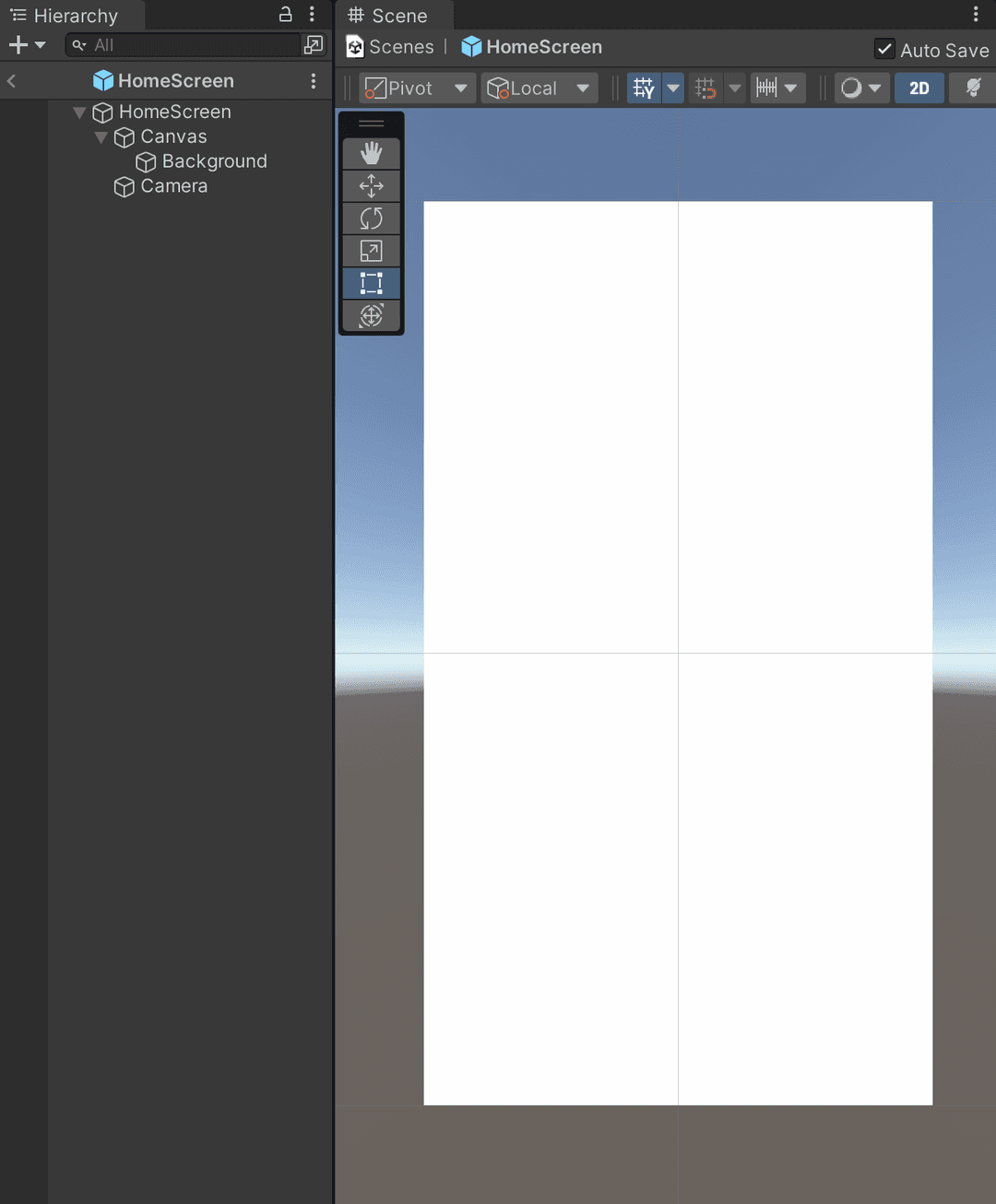996x1204 pixels.
Task: Toggle the 2D view mode
Action: [919, 89]
